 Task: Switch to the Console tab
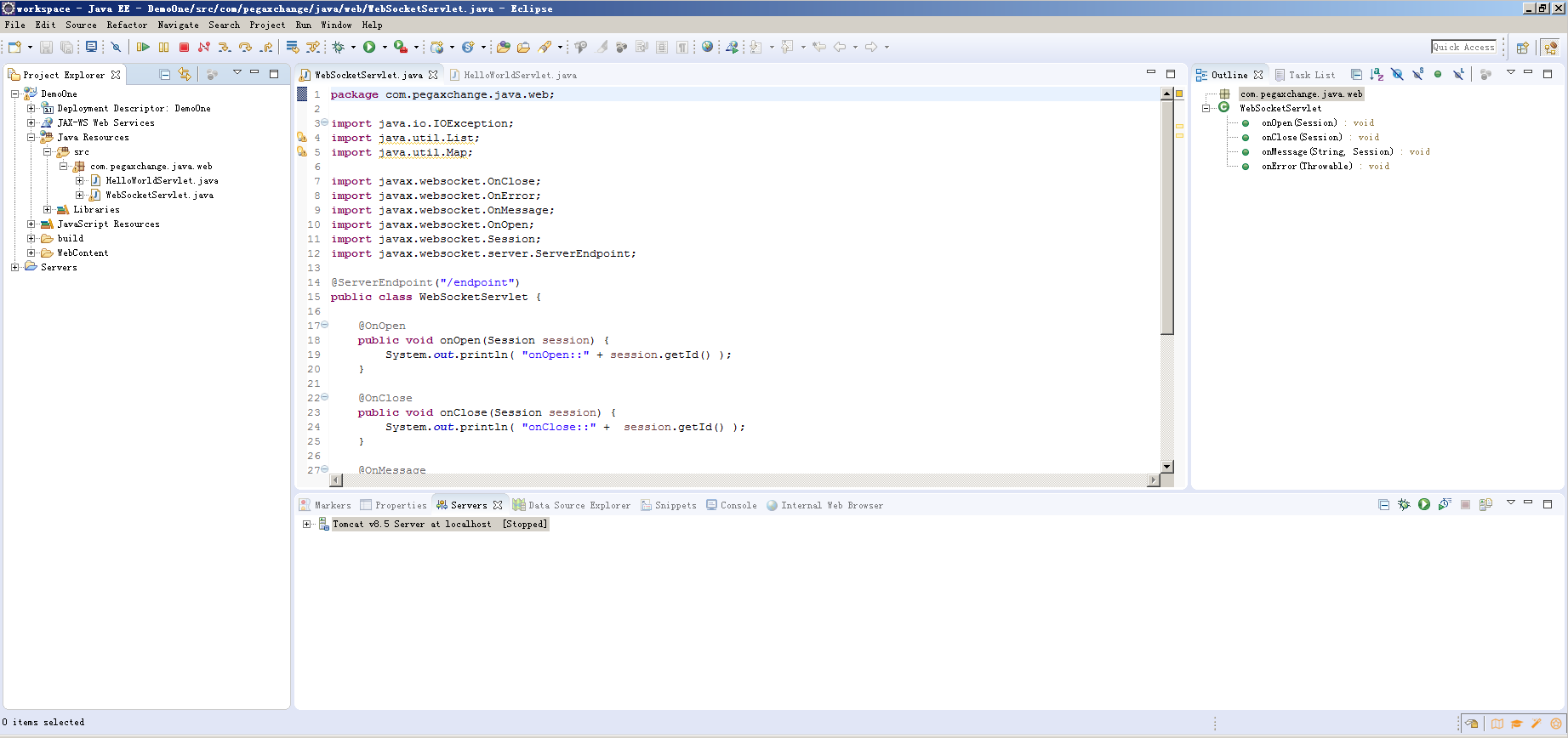tap(732, 505)
